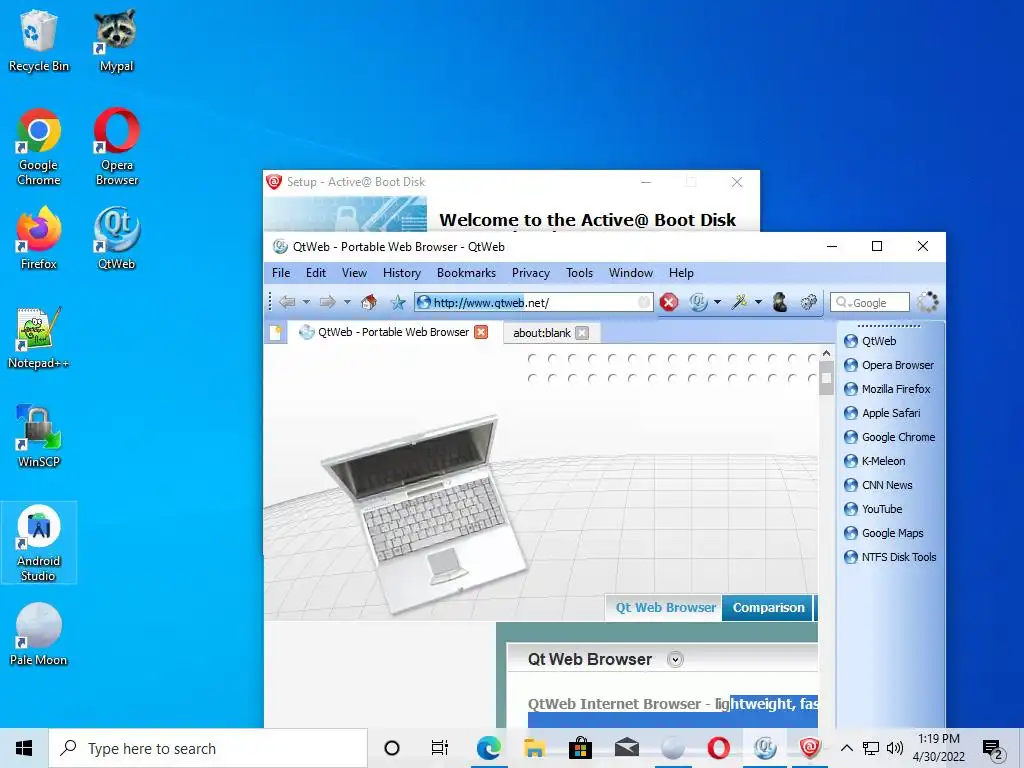Open the Window menu
The width and height of the screenshot is (1024, 768).
click(x=631, y=273)
